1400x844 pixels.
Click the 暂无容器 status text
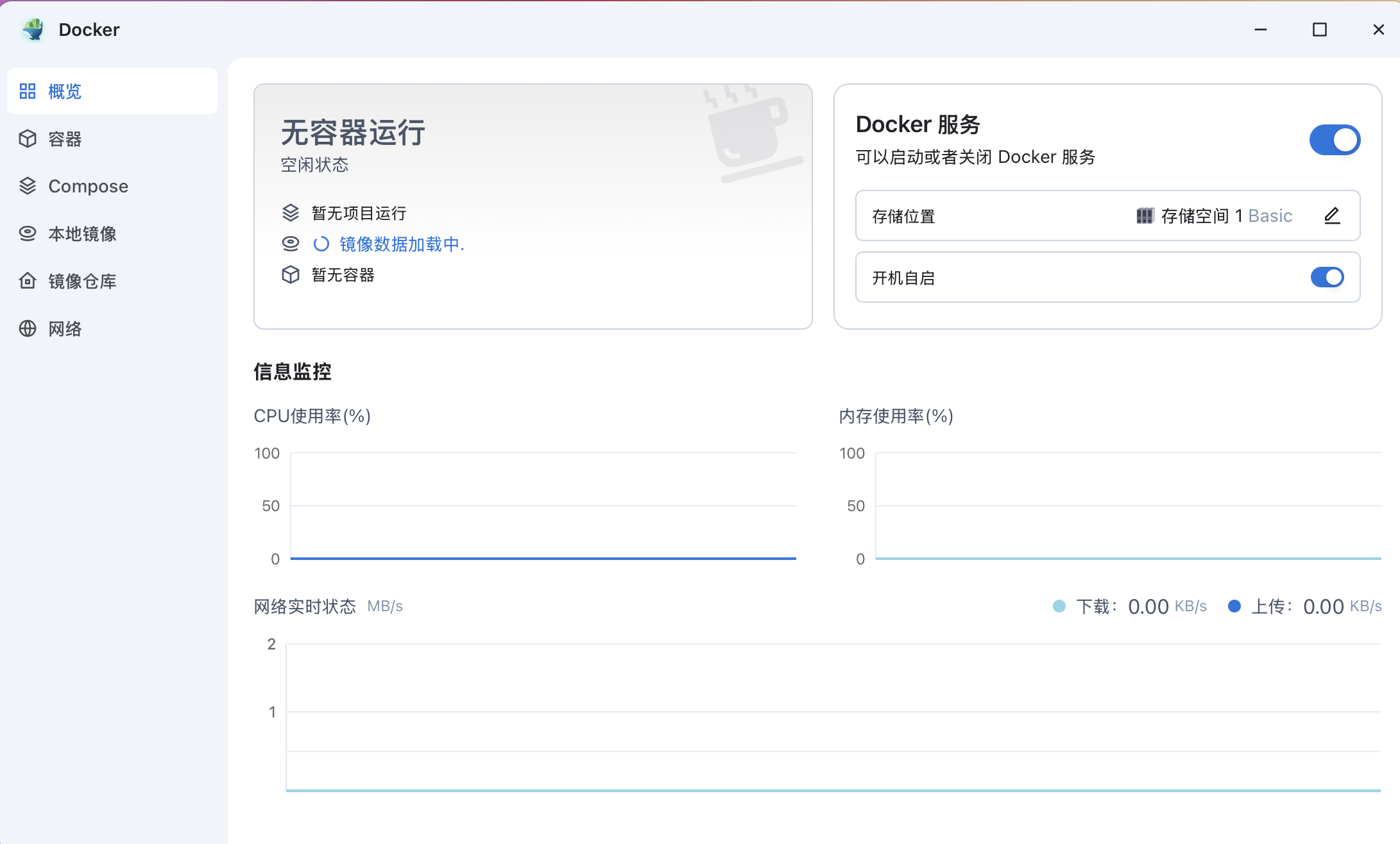(343, 274)
